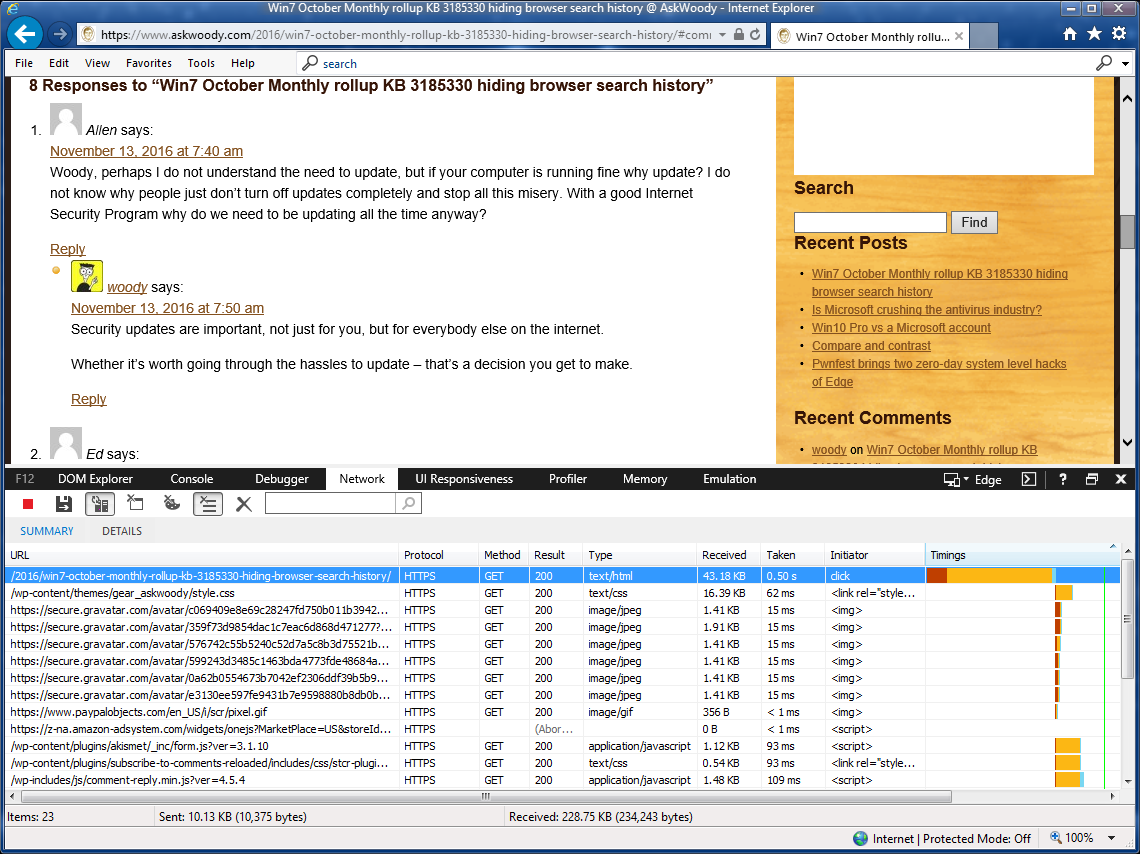
Task: Open 'Is Microsoft crushing the antivirus industry?' post
Action: (x=926, y=310)
